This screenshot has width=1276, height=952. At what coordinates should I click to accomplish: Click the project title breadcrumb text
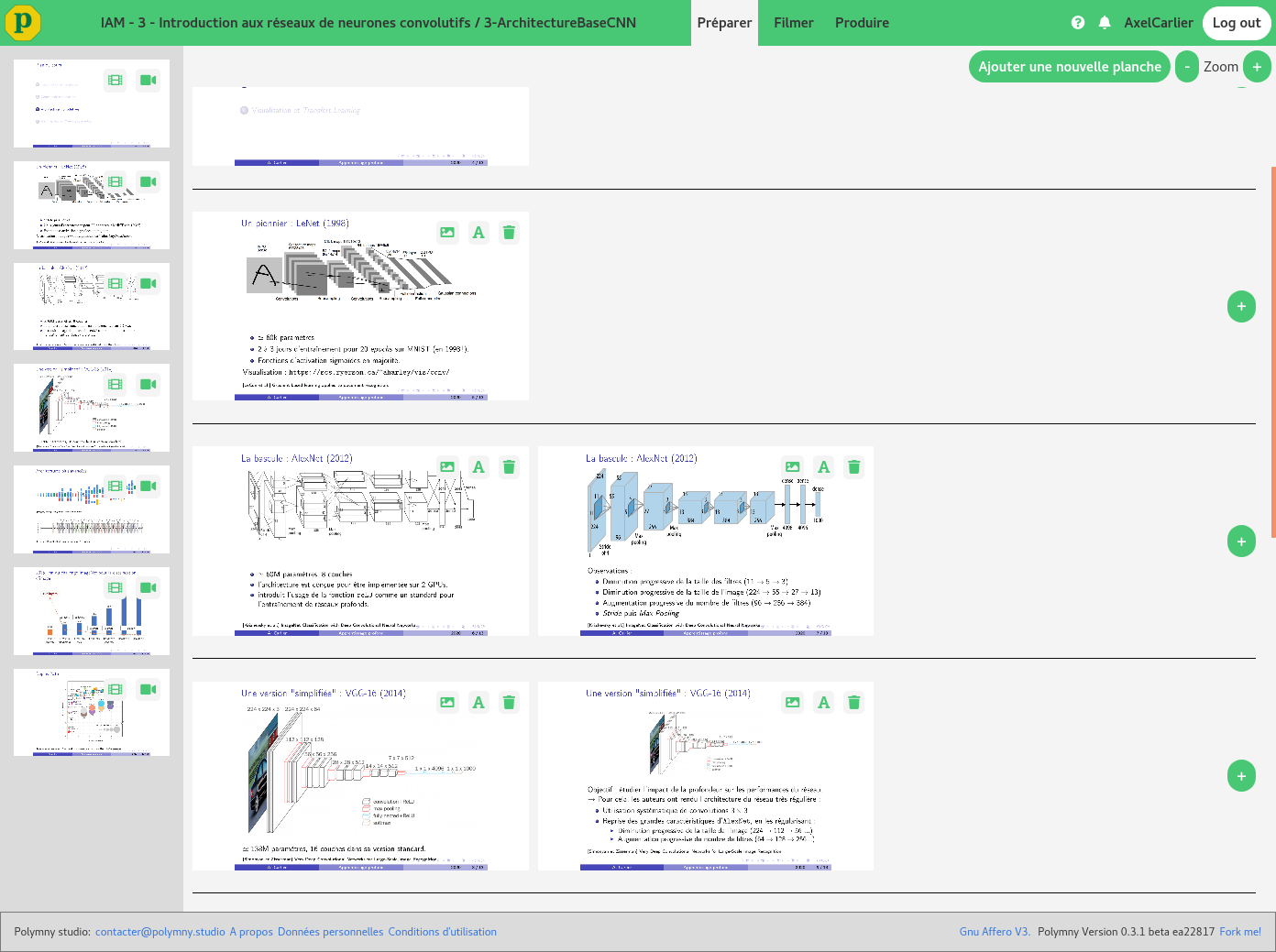tap(368, 23)
